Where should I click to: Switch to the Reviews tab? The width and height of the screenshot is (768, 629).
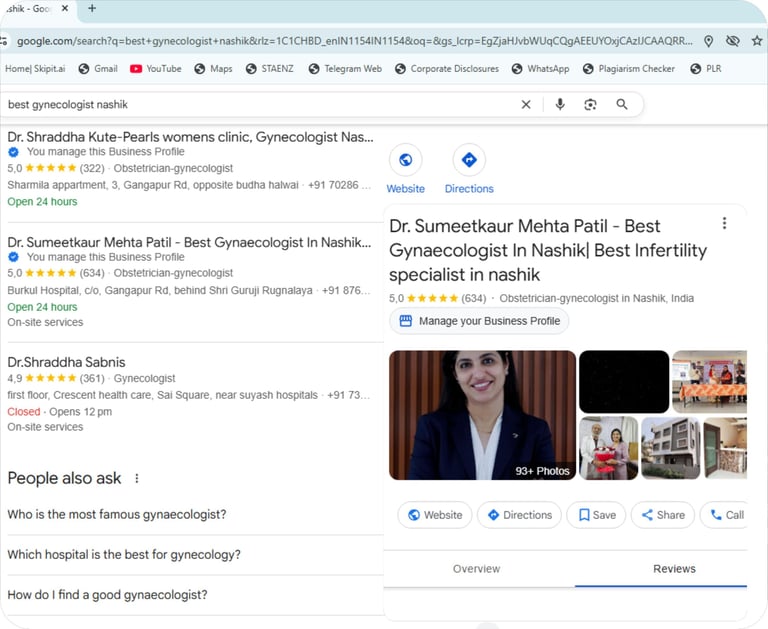(674, 569)
